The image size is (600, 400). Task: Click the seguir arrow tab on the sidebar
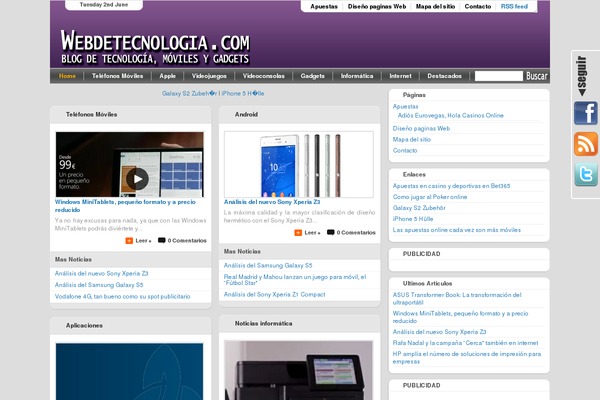pyautogui.click(x=582, y=76)
